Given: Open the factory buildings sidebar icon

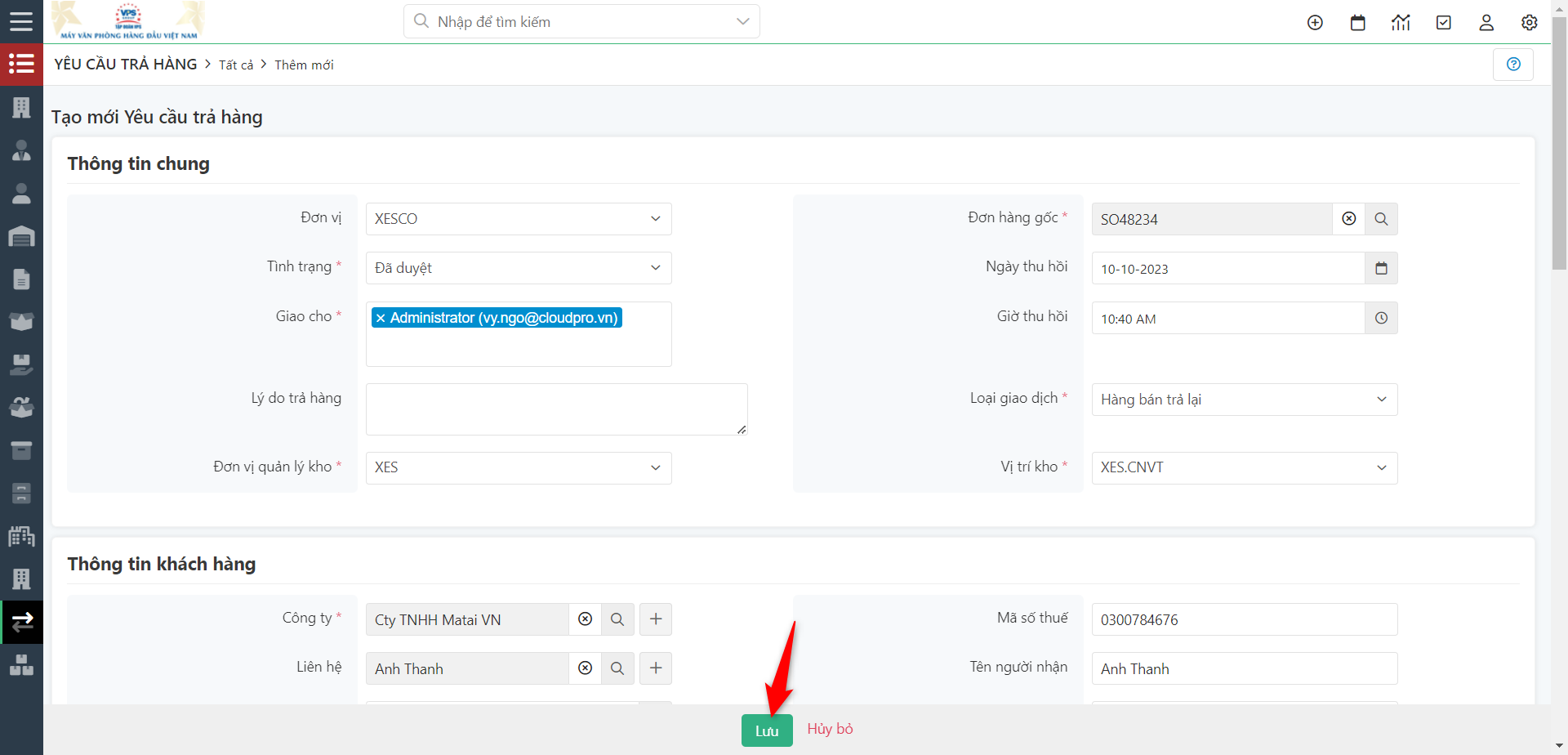Looking at the screenshot, I should (21, 536).
